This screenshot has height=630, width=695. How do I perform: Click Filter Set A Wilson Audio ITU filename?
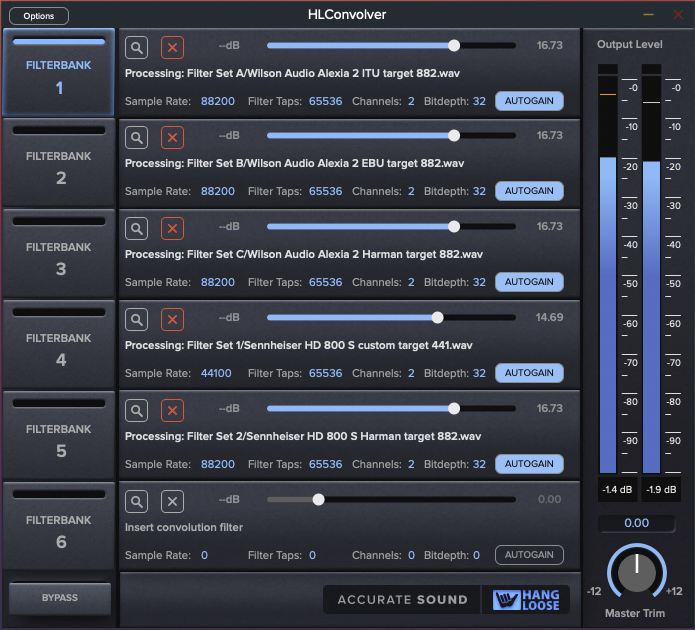click(292, 74)
